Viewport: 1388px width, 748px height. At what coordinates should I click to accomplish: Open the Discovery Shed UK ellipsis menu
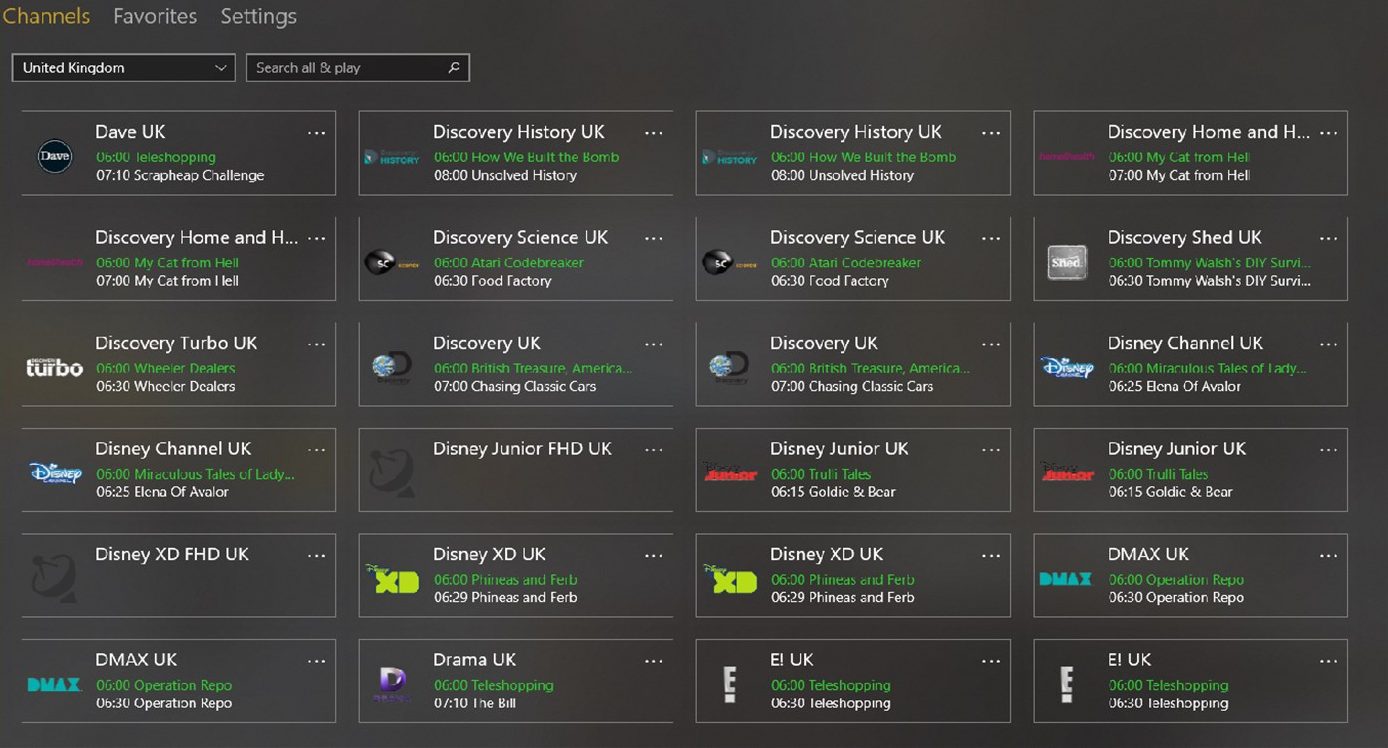click(x=1328, y=239)
